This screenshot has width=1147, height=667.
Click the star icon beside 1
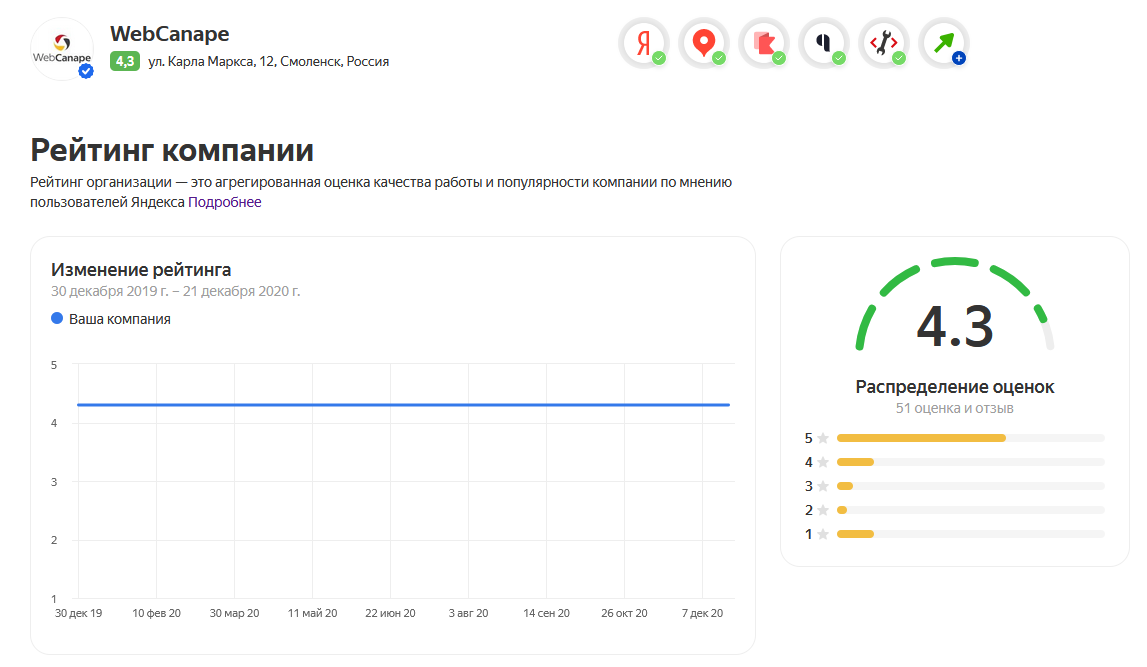[823, 534]
